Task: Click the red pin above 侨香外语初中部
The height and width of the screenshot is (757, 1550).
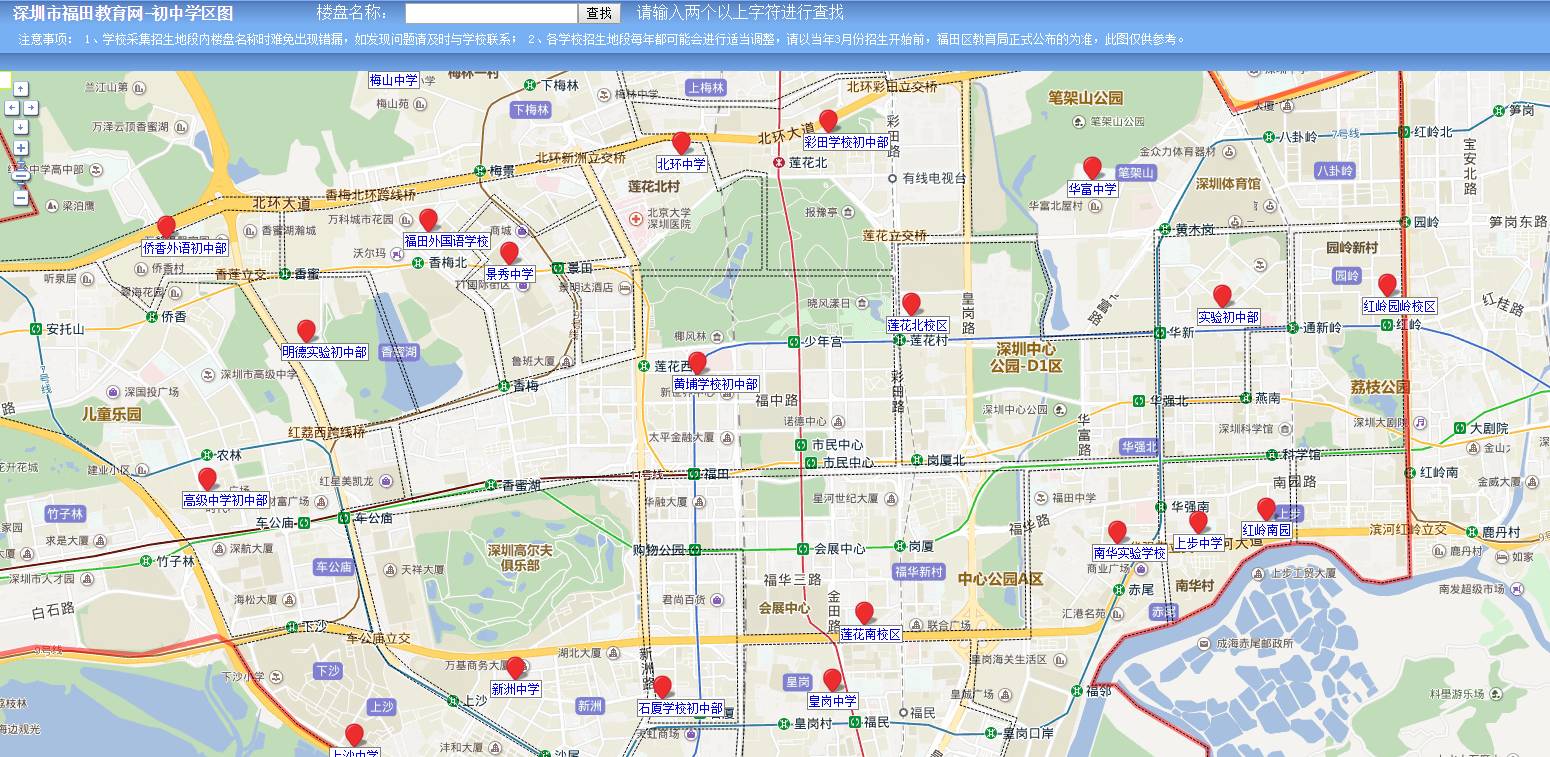Action: pos(166,227)
